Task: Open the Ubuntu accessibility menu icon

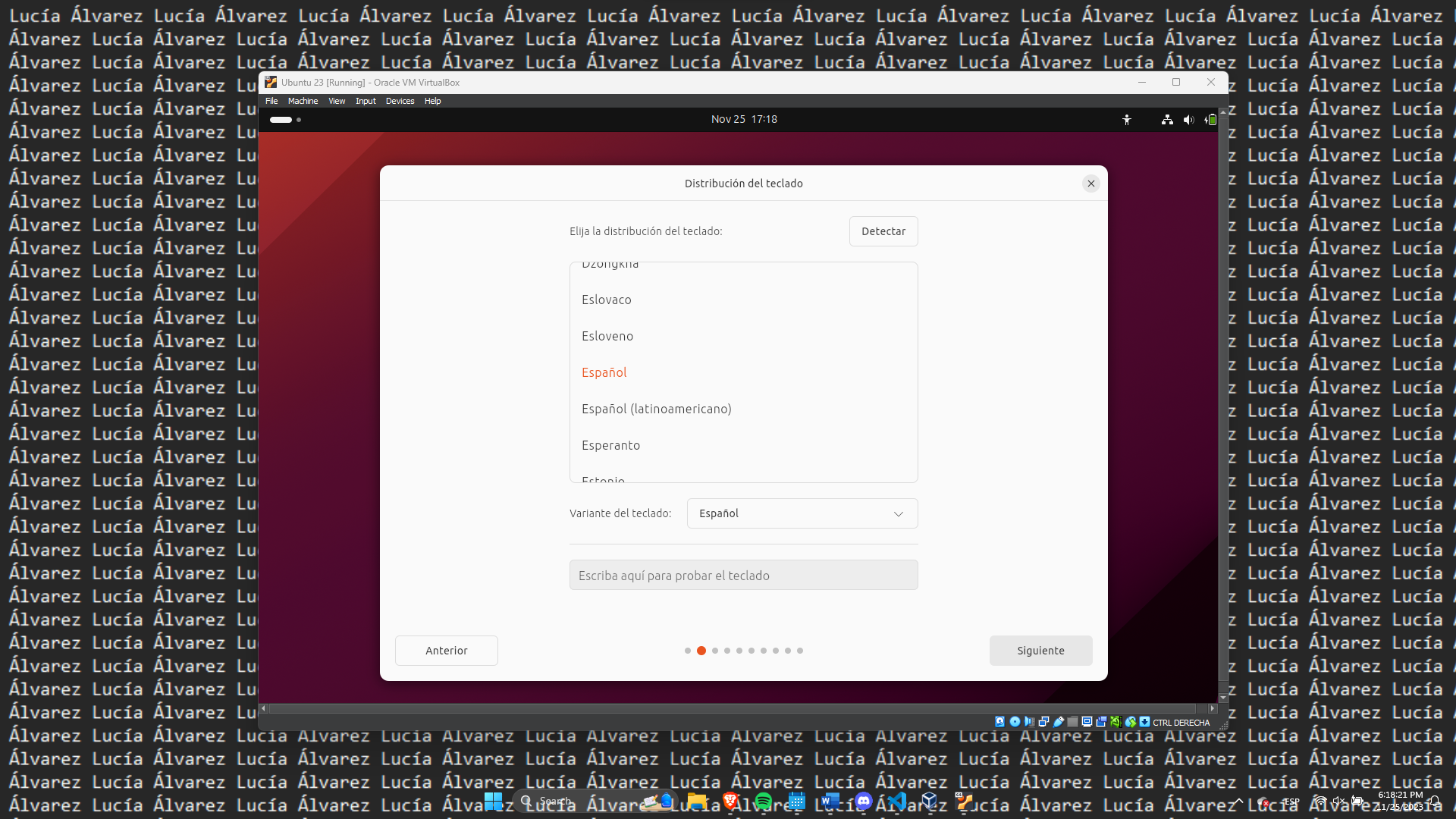Action: pos(1127,120)
